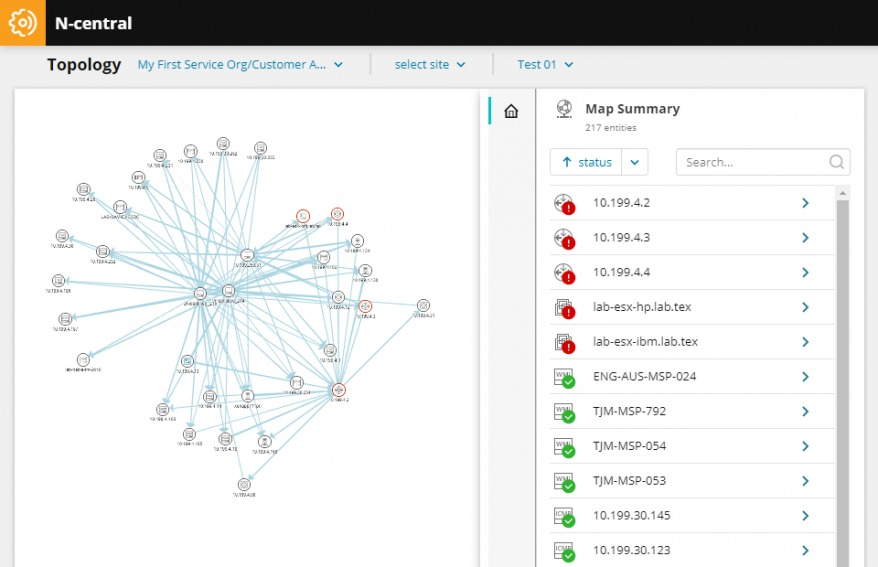Toggle the status sort direction
This screenshot has width=878, height=567.
pos(586,162)
